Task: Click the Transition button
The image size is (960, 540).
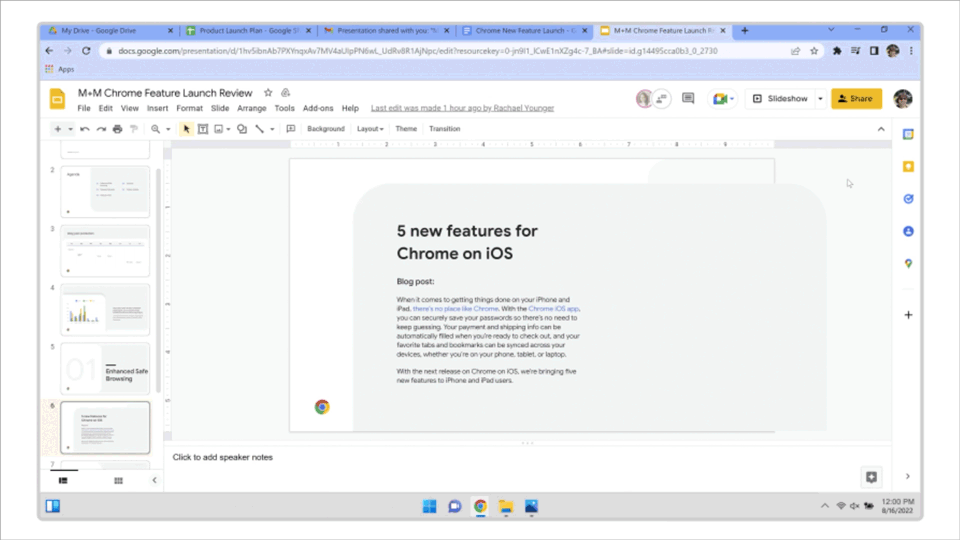Action: [x=444, y=129]
